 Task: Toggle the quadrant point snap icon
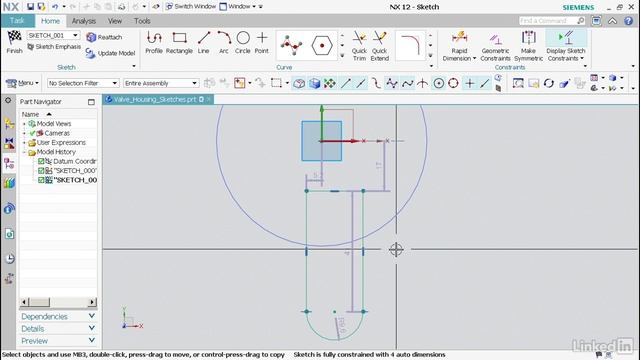(453, 83)
